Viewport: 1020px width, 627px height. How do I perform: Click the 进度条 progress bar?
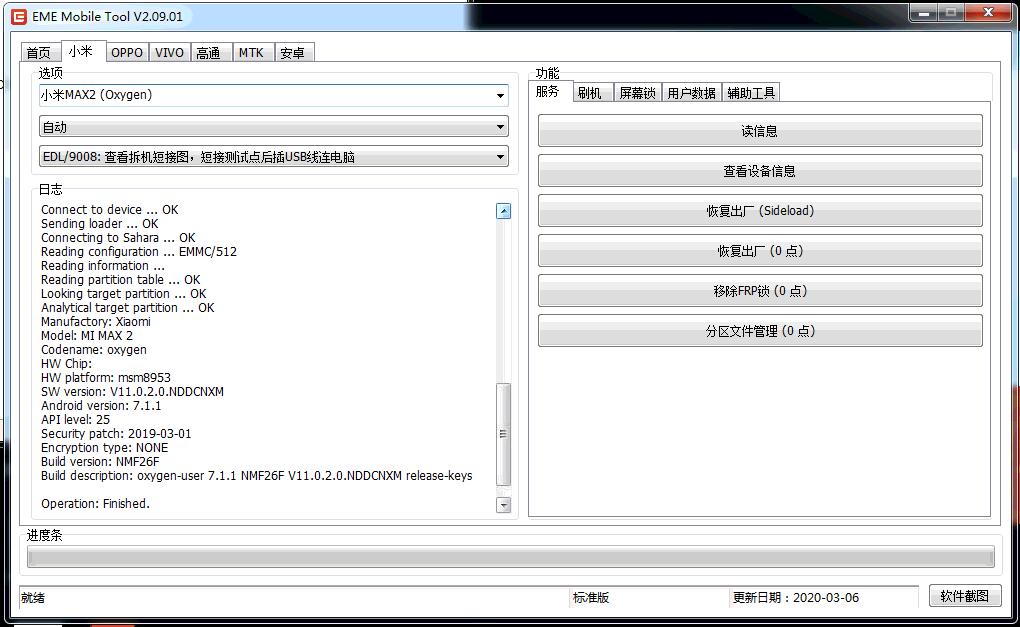point(511,557)
